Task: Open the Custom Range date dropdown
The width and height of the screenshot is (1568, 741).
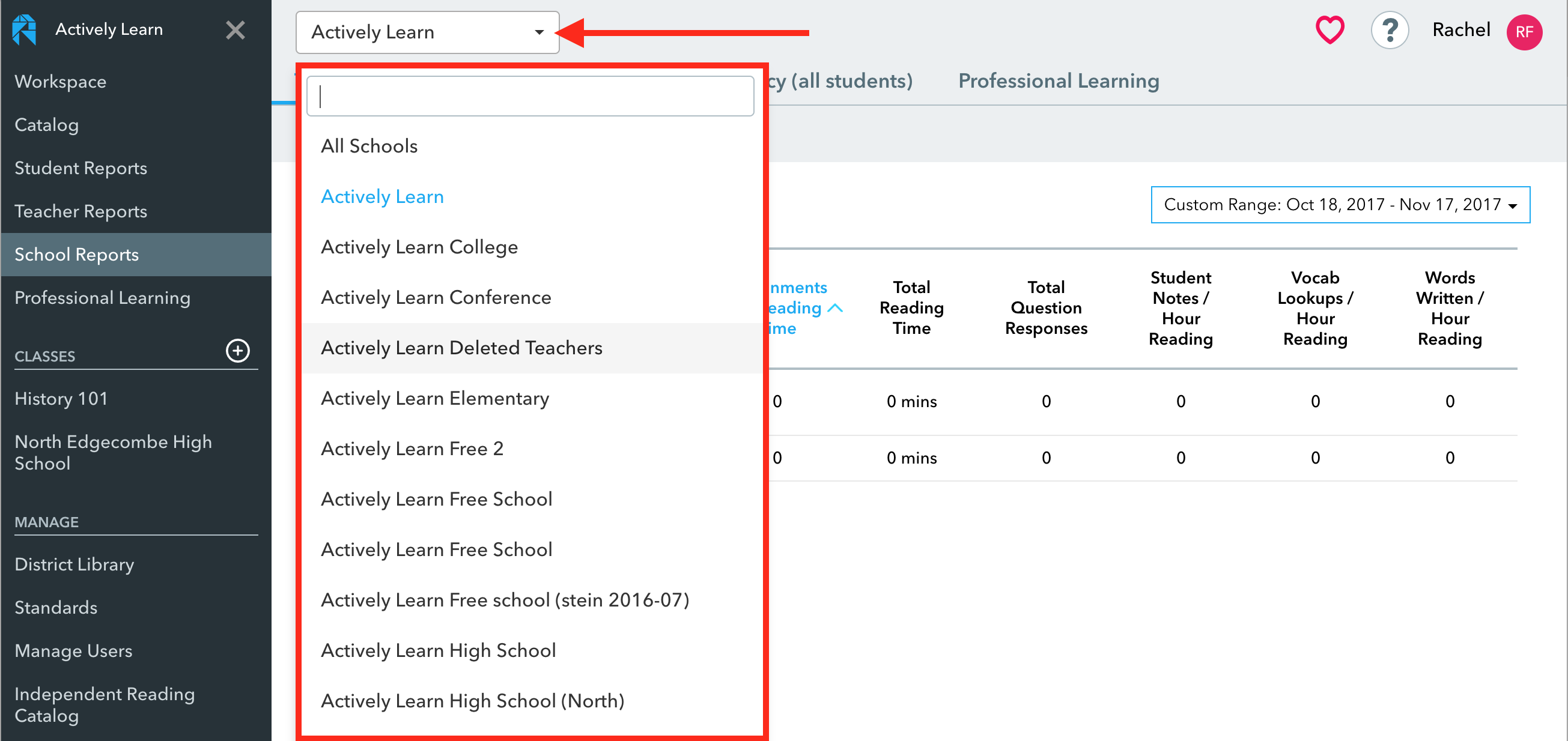Action: tap(1340, 204)
